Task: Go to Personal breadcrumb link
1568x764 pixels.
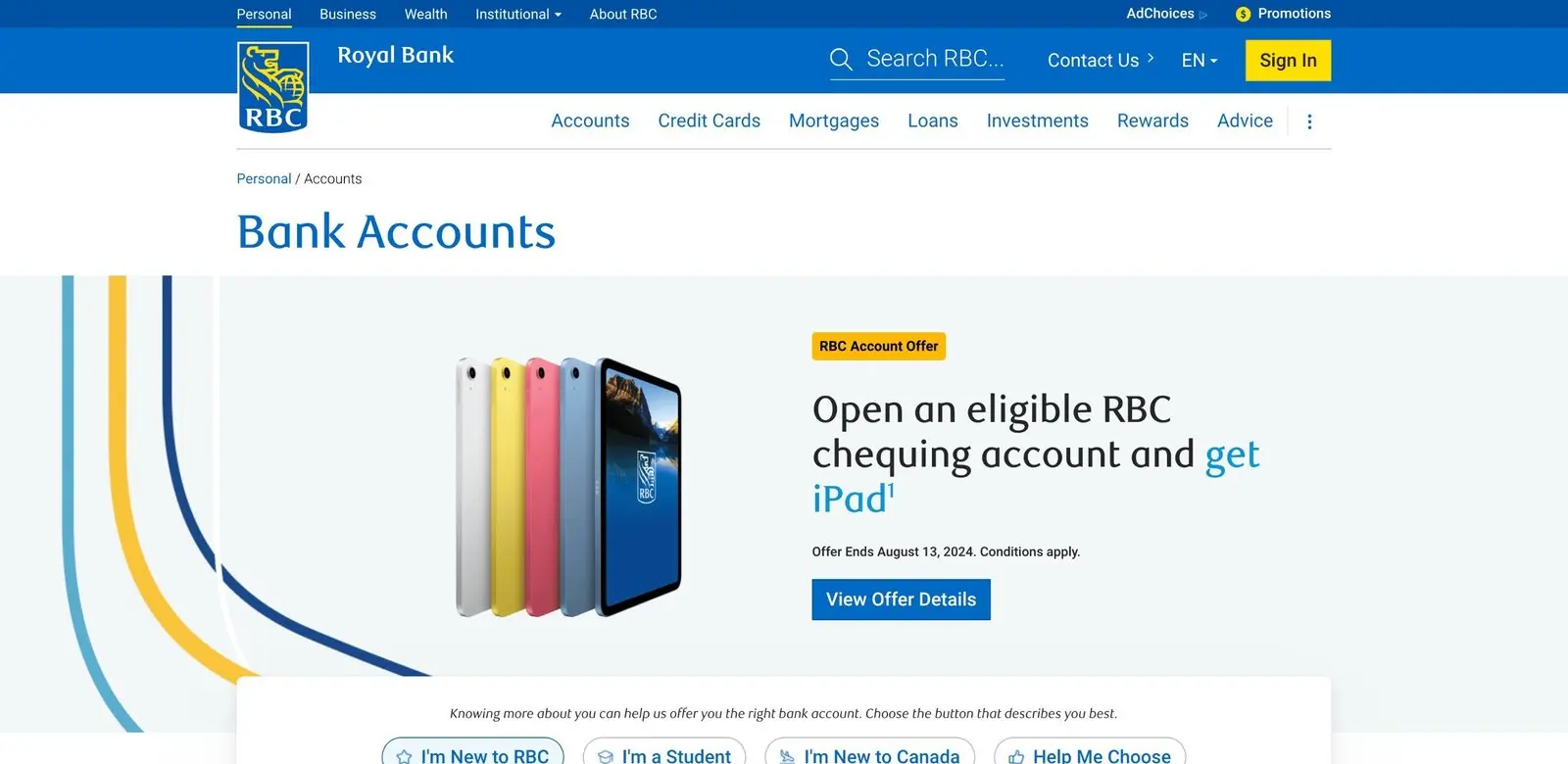Action: pyautogui.click(x=264, y=178)
